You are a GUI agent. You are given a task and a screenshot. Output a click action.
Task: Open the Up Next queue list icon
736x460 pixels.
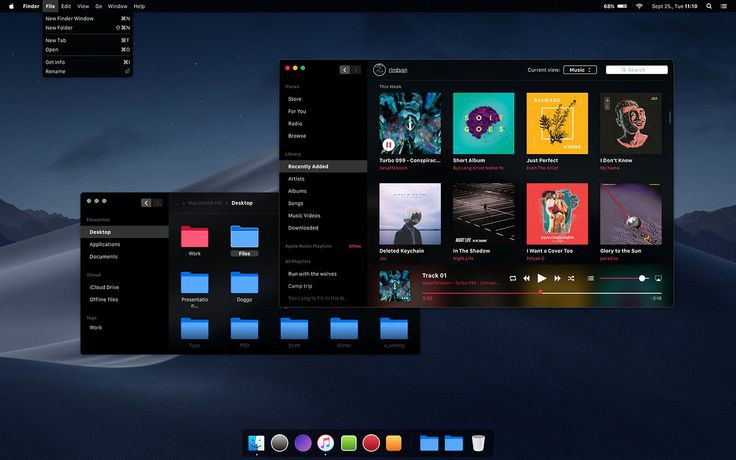coord(590,278)
